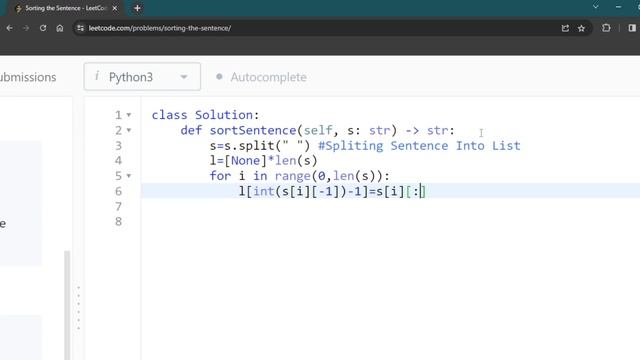Open the Python3 language dropdown
This screenshot has width=640, height=360.
pyautogui.click(x=142, y=77)
